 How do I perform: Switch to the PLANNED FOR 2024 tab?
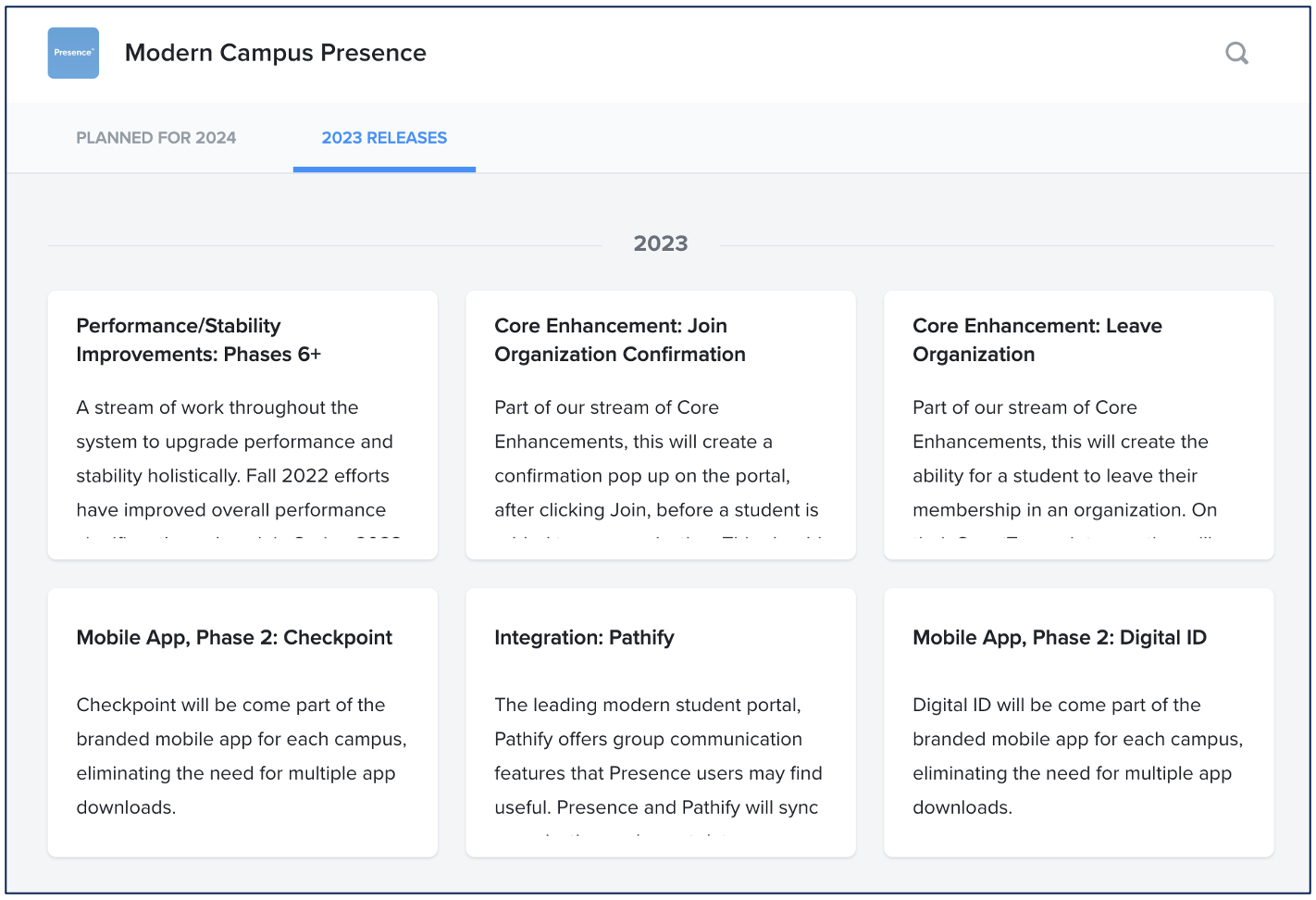pos(155,137)
